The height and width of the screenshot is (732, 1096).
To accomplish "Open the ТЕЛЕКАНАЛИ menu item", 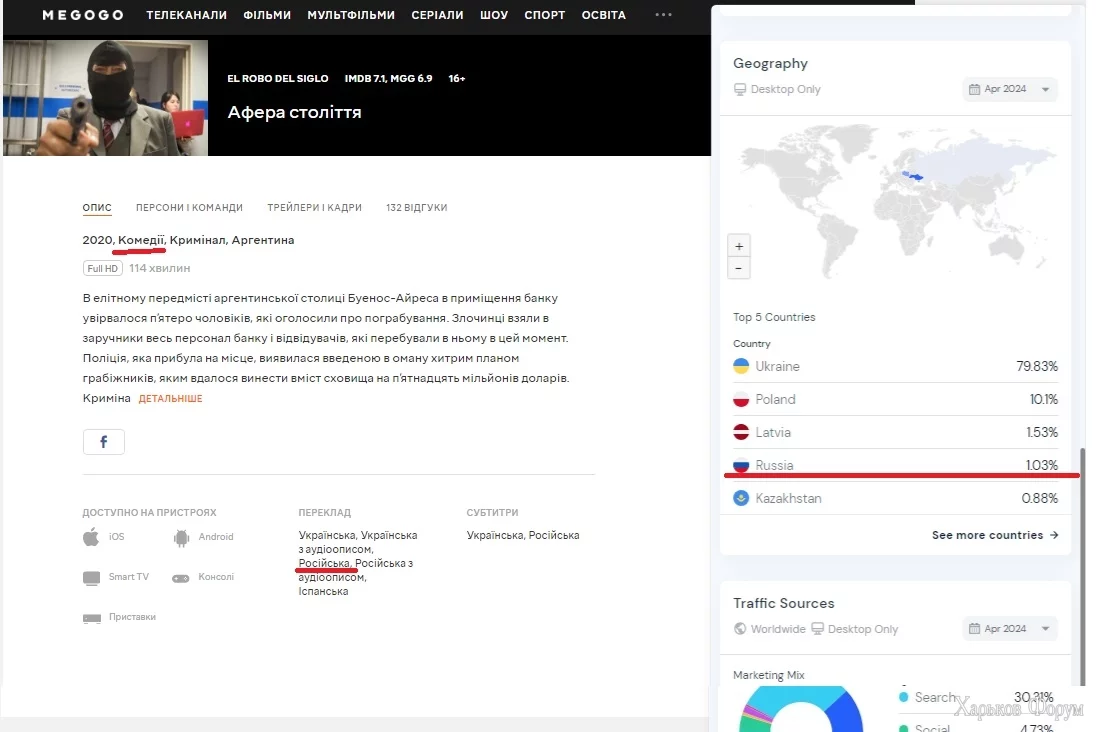I will (187, 15).
